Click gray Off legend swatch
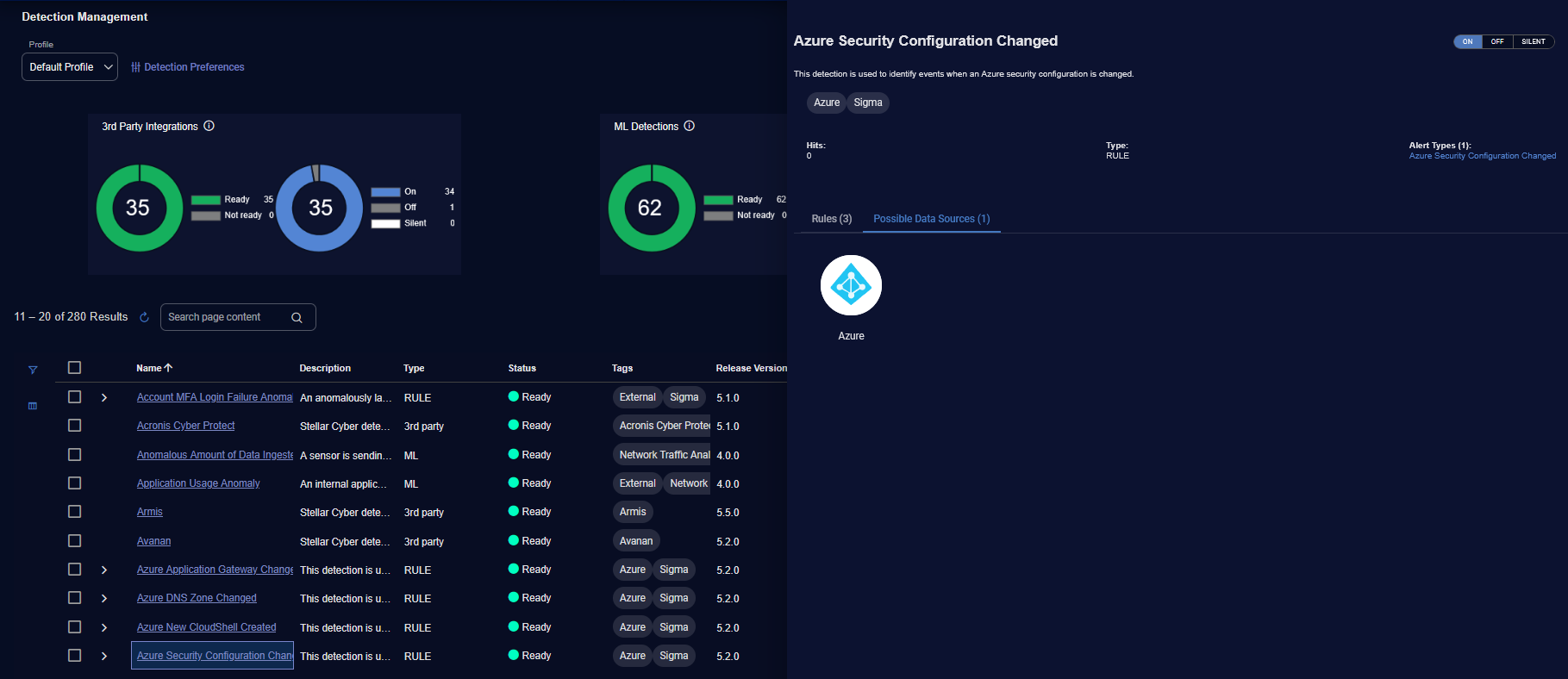 click(x=386, y=208)
